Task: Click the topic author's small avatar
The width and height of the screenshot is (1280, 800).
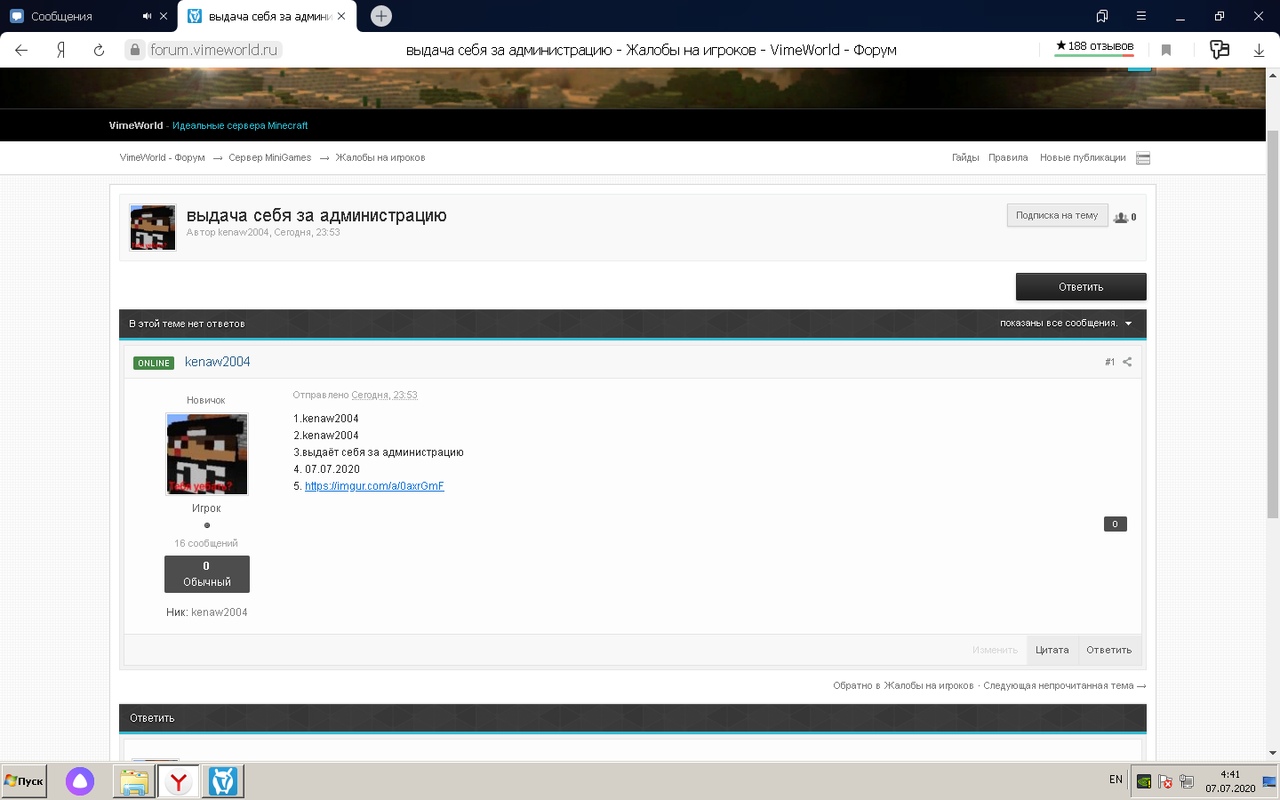Action: coord(153,227)
